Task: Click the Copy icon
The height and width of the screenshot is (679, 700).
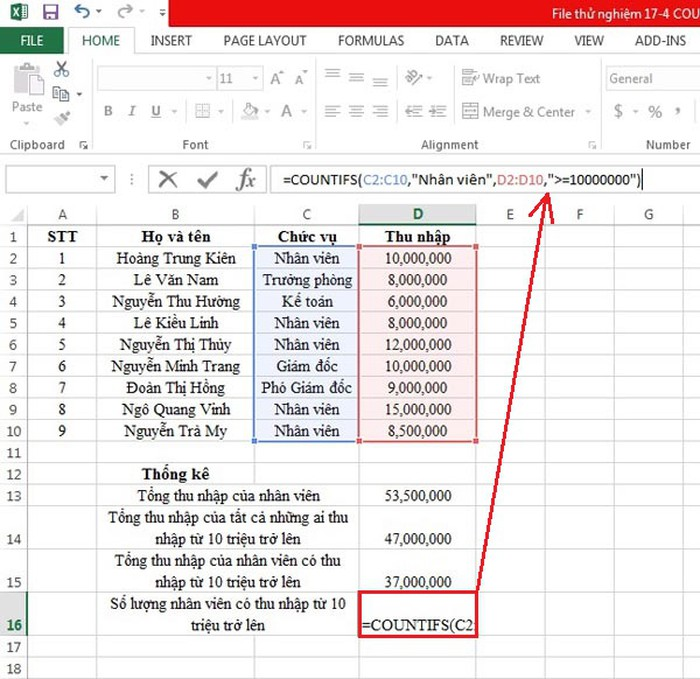Action: pyautogui.click(x=61, y=94)
